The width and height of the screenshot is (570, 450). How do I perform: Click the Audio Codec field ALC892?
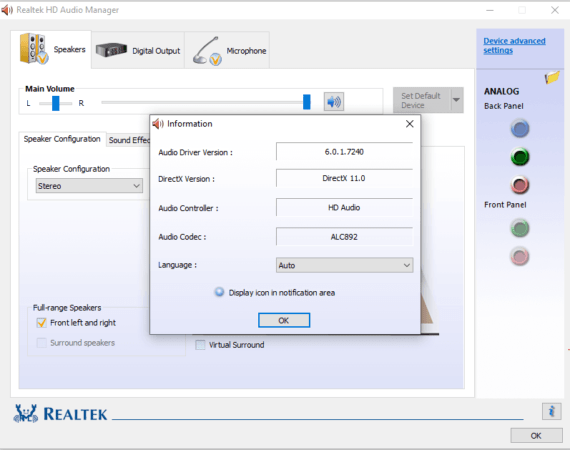tap(344, 237)
